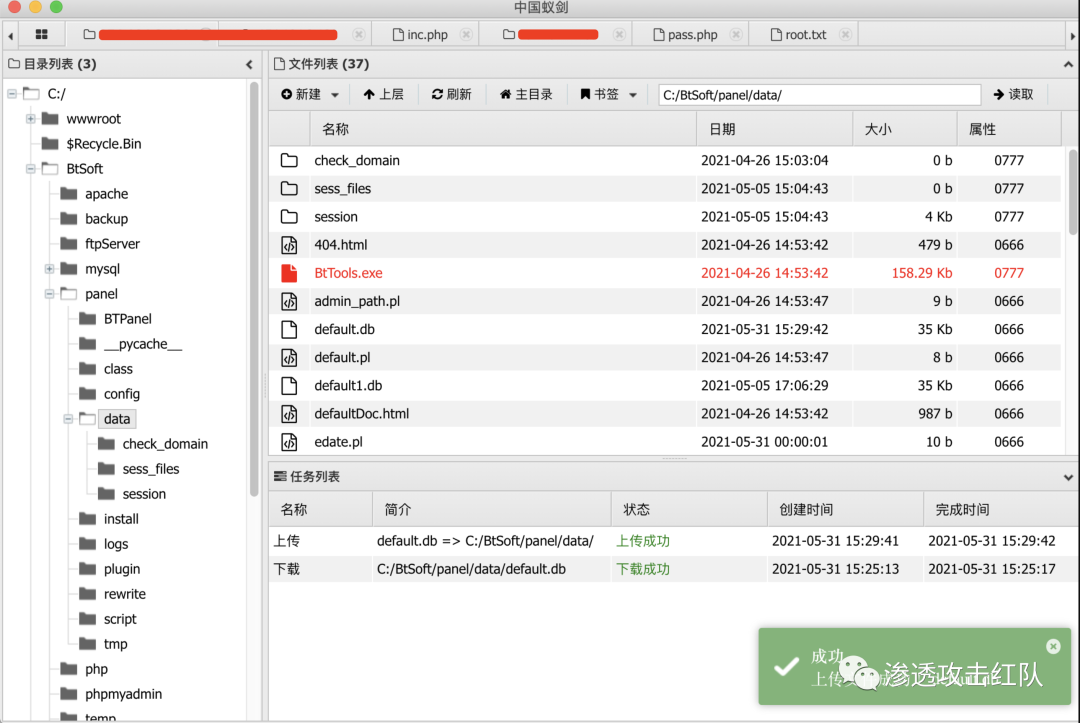Expand the wwwroot tree node
The height and width of the screenshot is (723, 1080).
click(31, 118)
